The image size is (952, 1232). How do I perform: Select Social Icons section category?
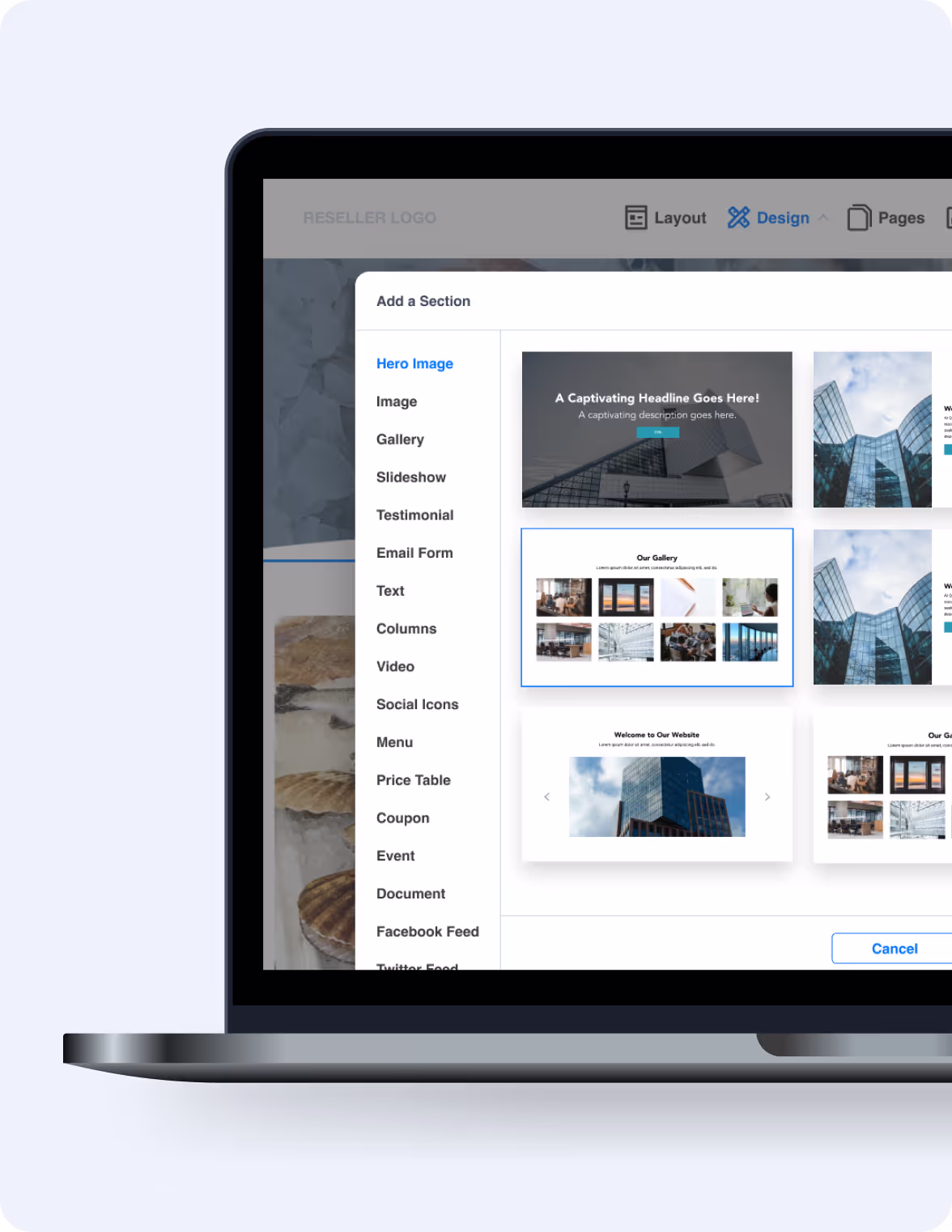418,704
